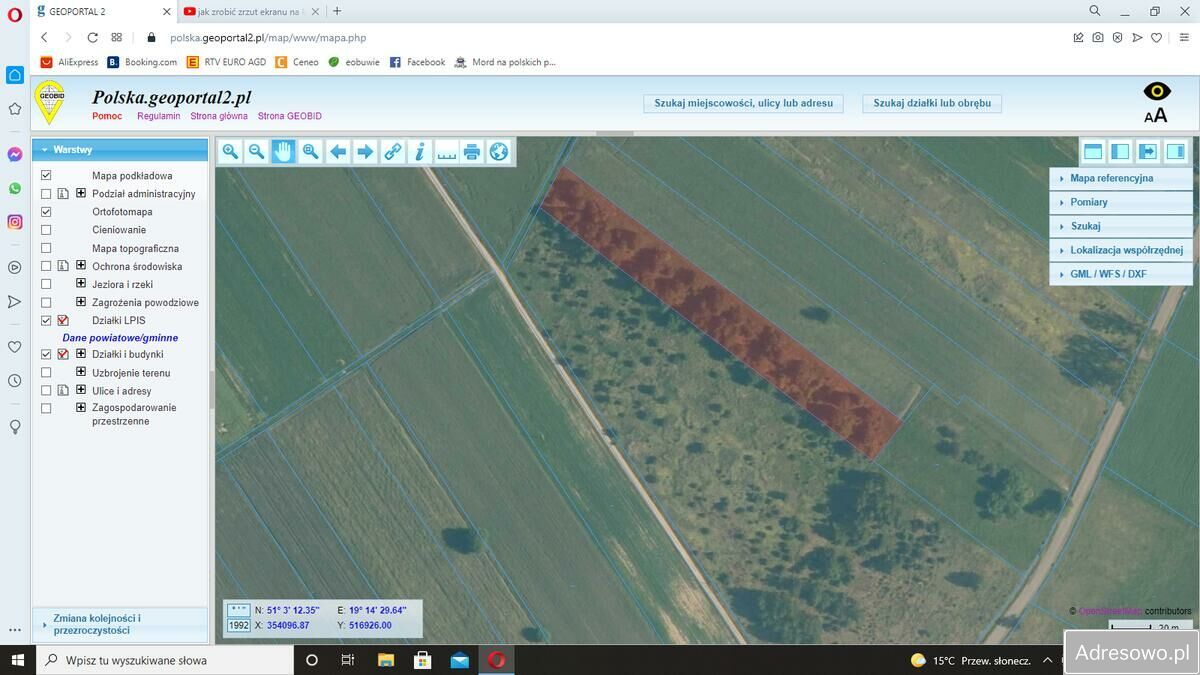Switch to the YouTube jak zrobić zrzut tab
This screenshot has width=1200, height=675.
[250, 11]
